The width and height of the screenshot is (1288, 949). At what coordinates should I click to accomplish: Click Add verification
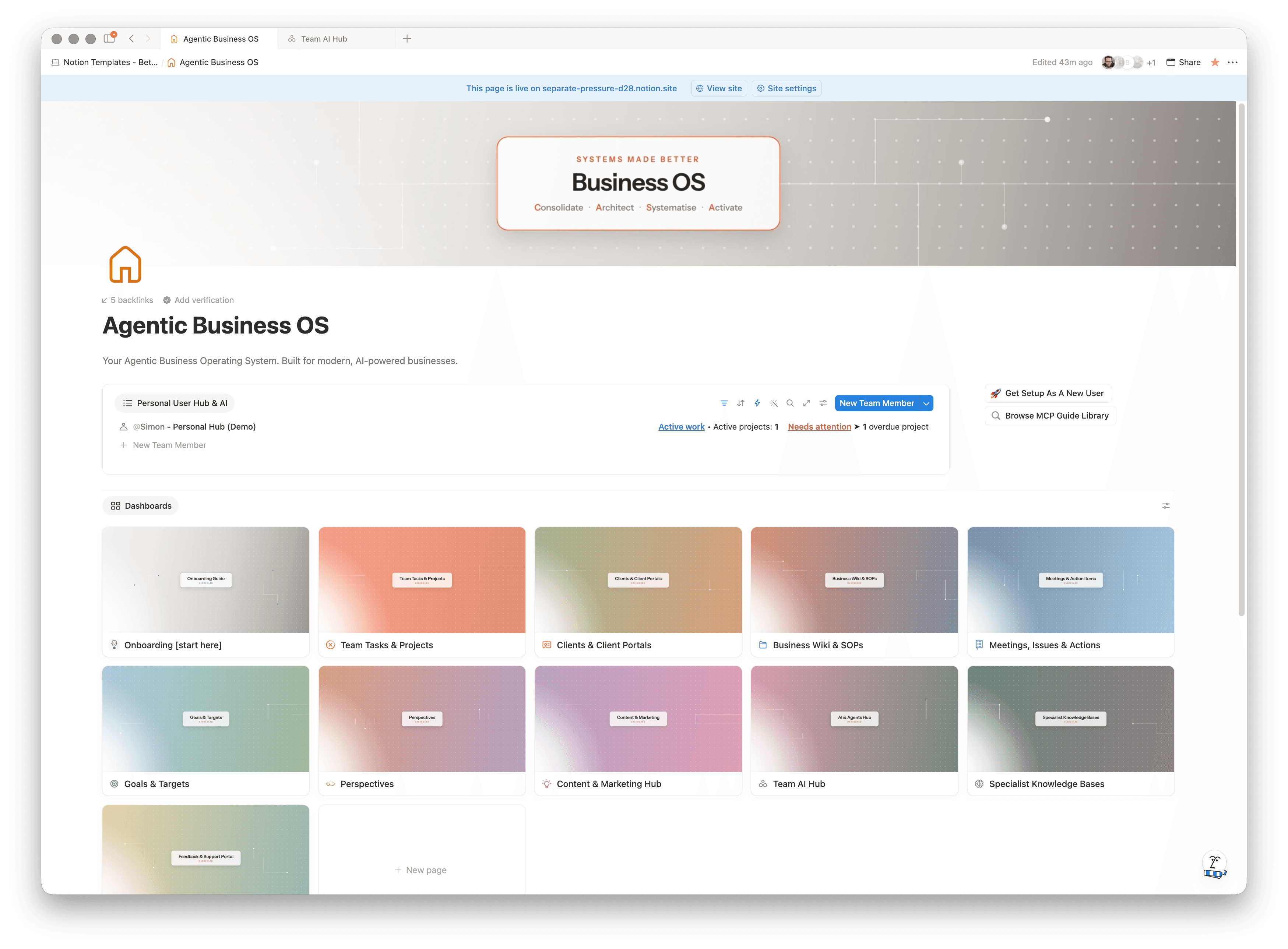(x=198, y=300)
